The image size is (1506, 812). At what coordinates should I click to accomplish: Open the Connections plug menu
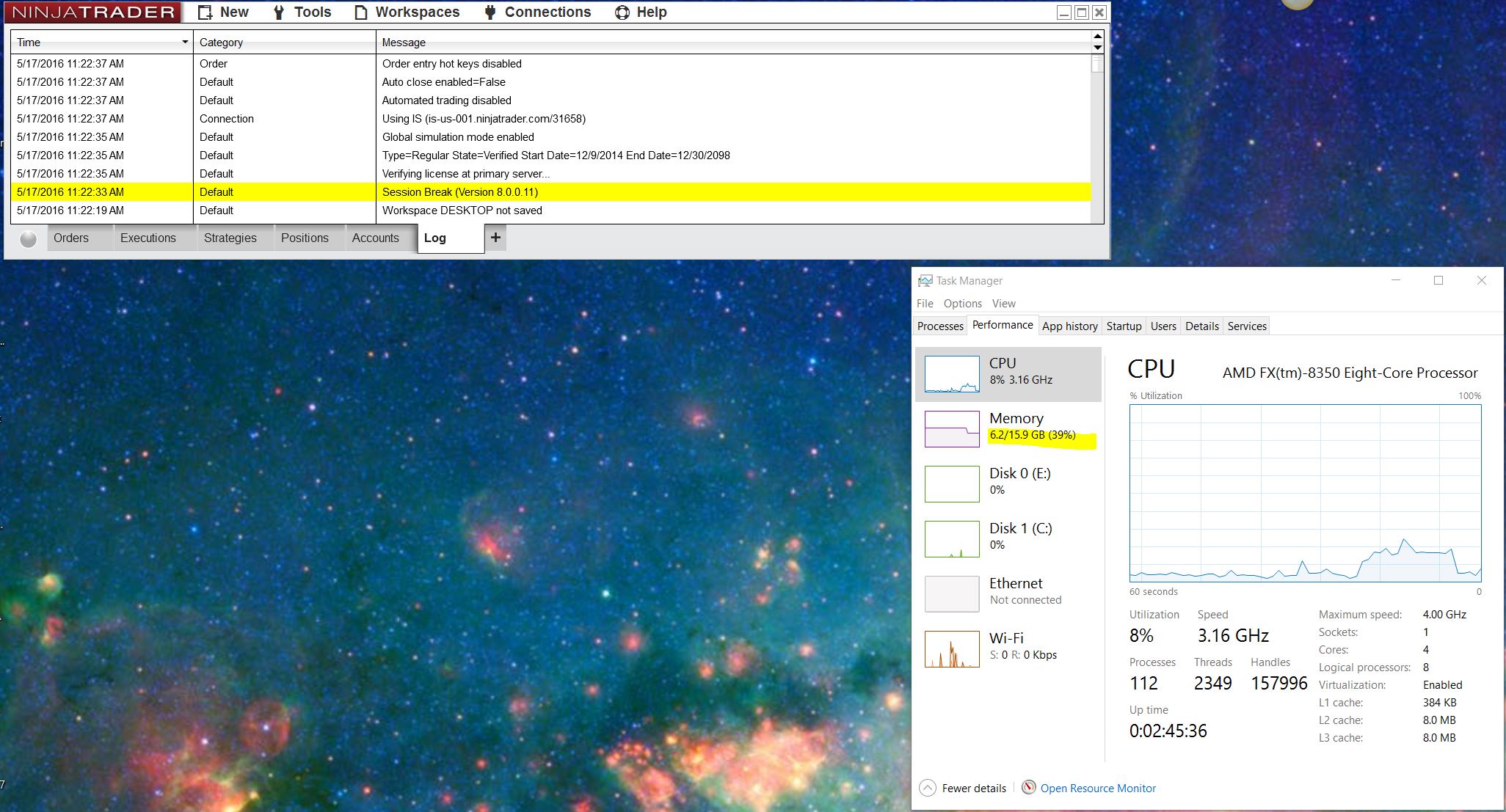point(490,12)
